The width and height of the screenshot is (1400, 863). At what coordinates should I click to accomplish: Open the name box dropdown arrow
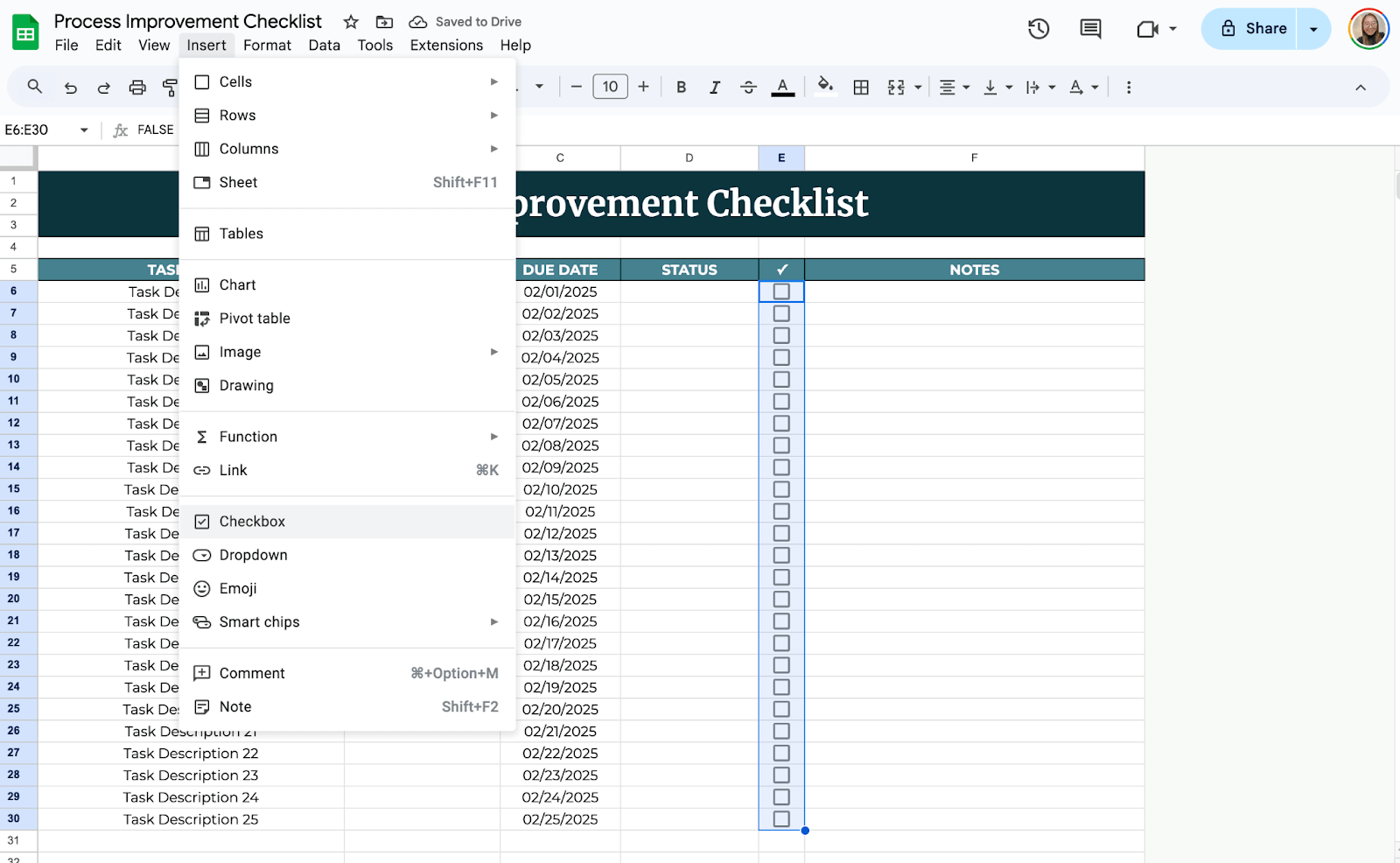[84, 130]
